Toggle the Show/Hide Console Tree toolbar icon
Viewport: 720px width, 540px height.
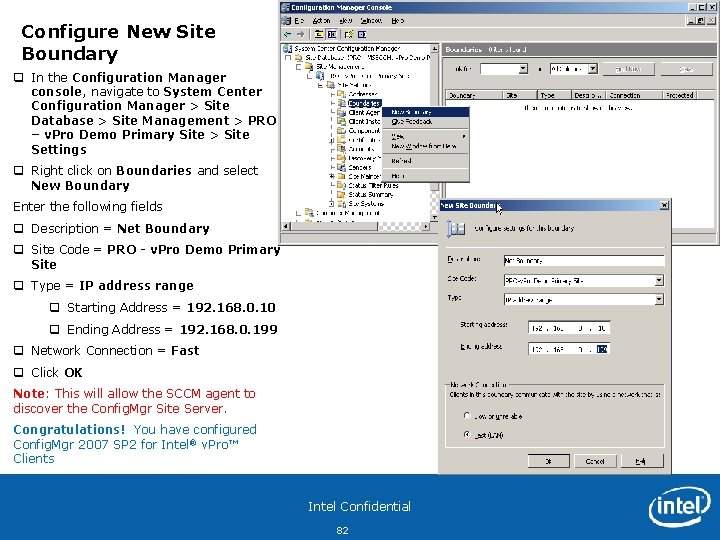[x=332, y=34]
